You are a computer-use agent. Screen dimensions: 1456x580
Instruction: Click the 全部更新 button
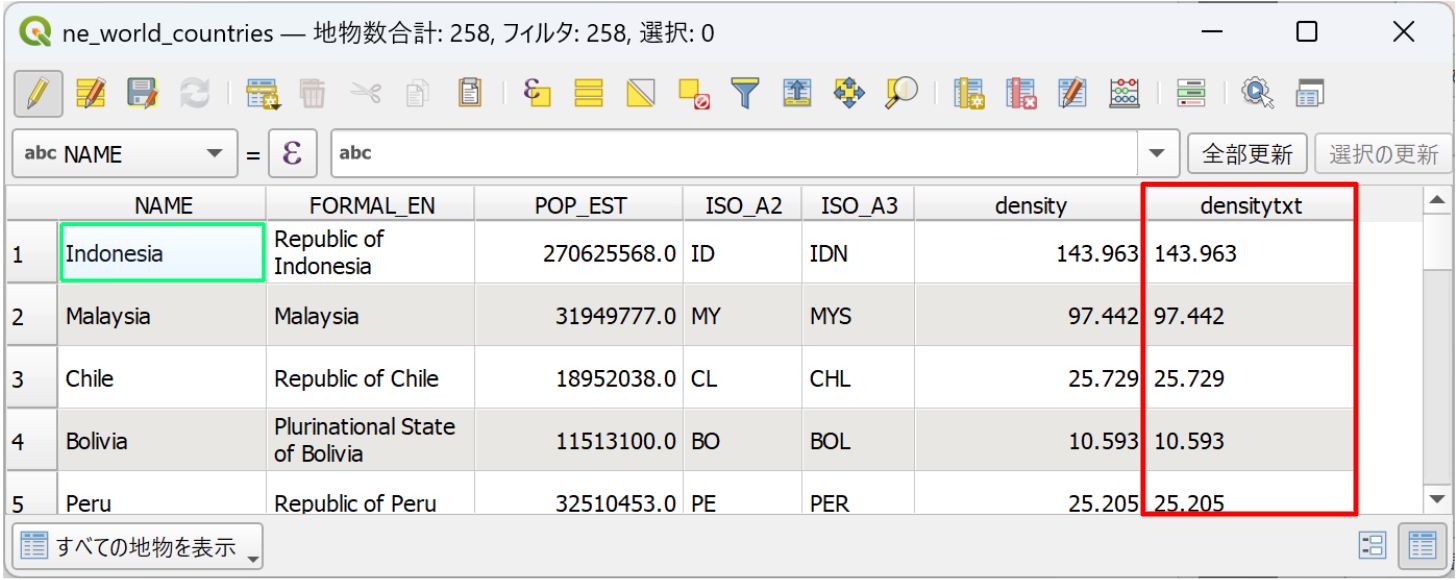(1247, 154)
